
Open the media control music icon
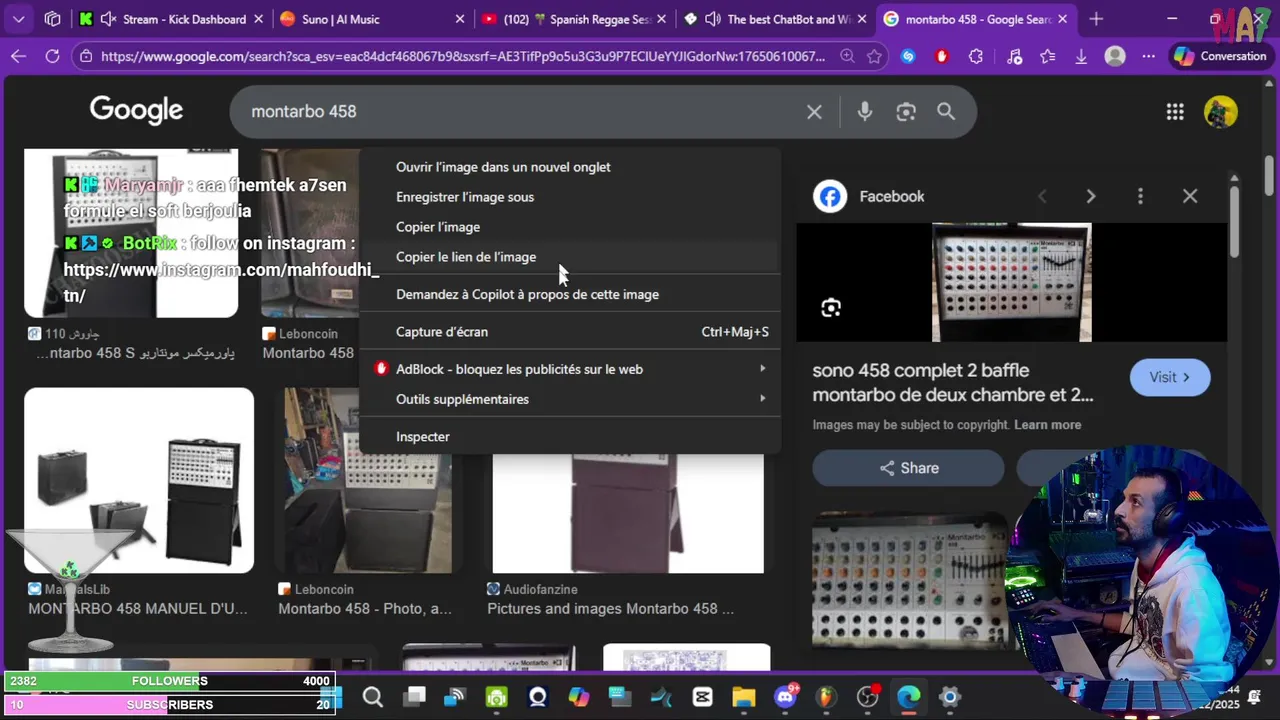1014,57
